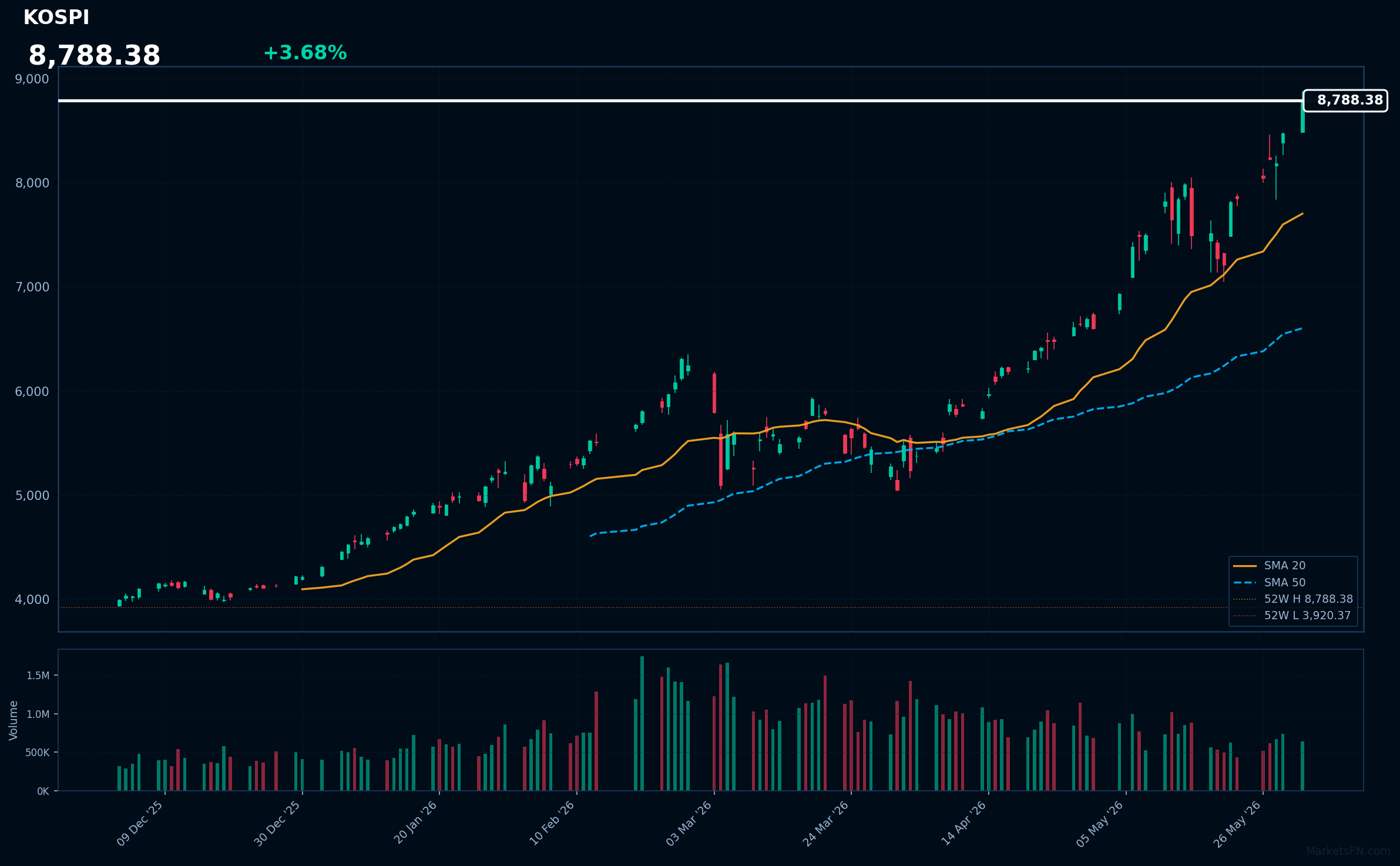
Task: Click the large 8,788.38 price headline
Action: (95, 56)
